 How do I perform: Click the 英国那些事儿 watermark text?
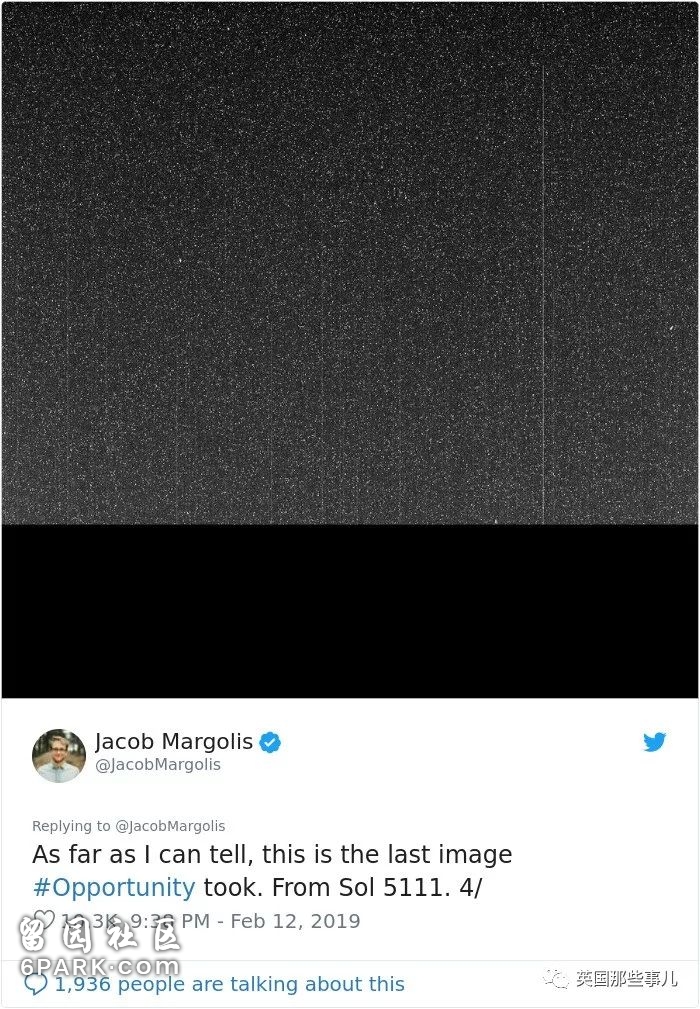pyautogui.click(x=626, y=979)
